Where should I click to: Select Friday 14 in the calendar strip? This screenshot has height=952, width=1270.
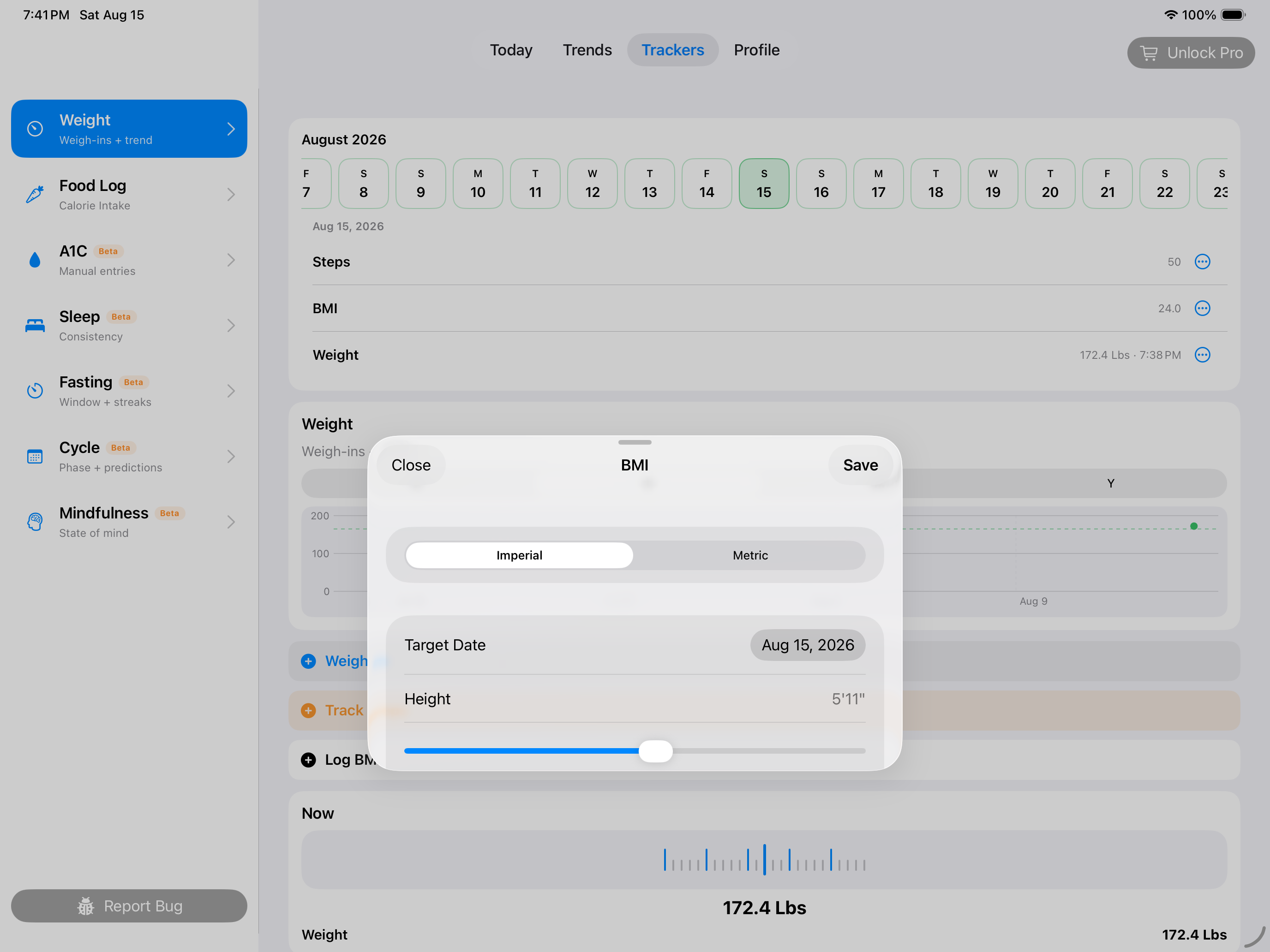(706, 184)
